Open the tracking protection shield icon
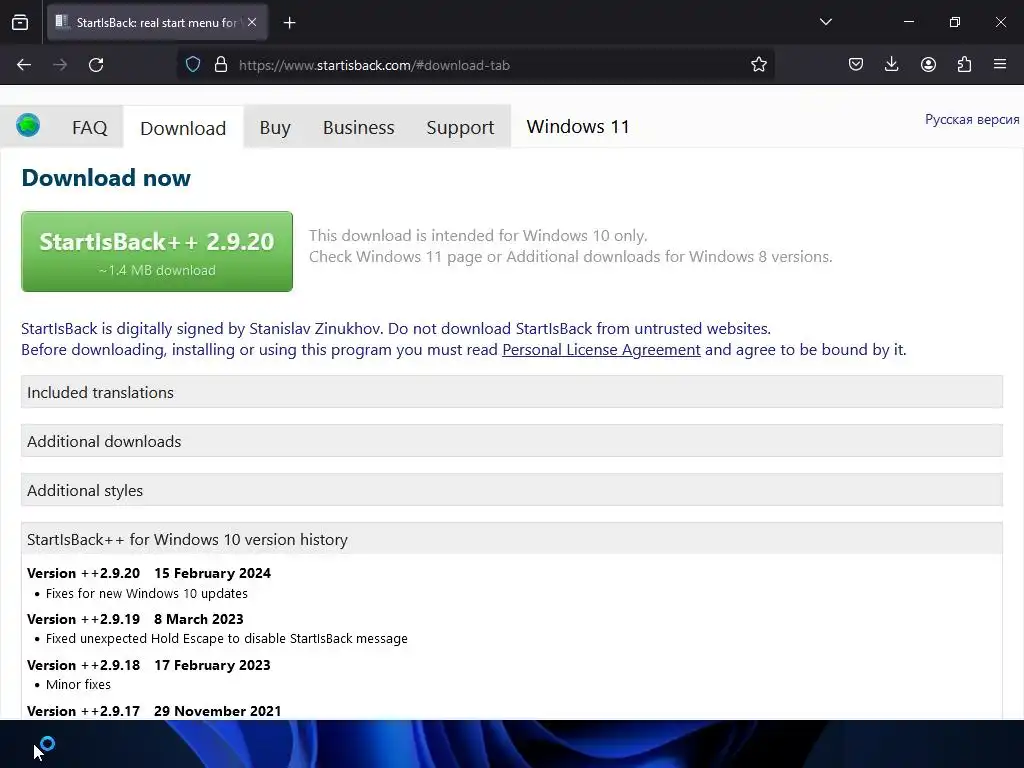Screen dimensions: 1024x768 click(193, 65)
